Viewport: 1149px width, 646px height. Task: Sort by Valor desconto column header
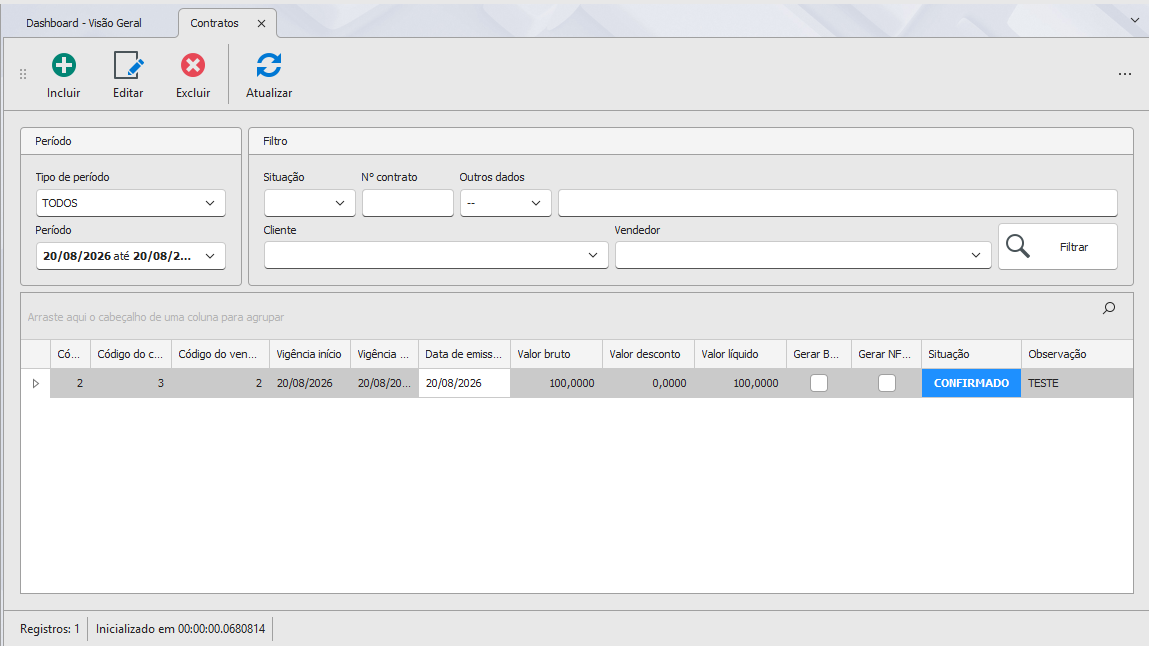pos(648,354)
